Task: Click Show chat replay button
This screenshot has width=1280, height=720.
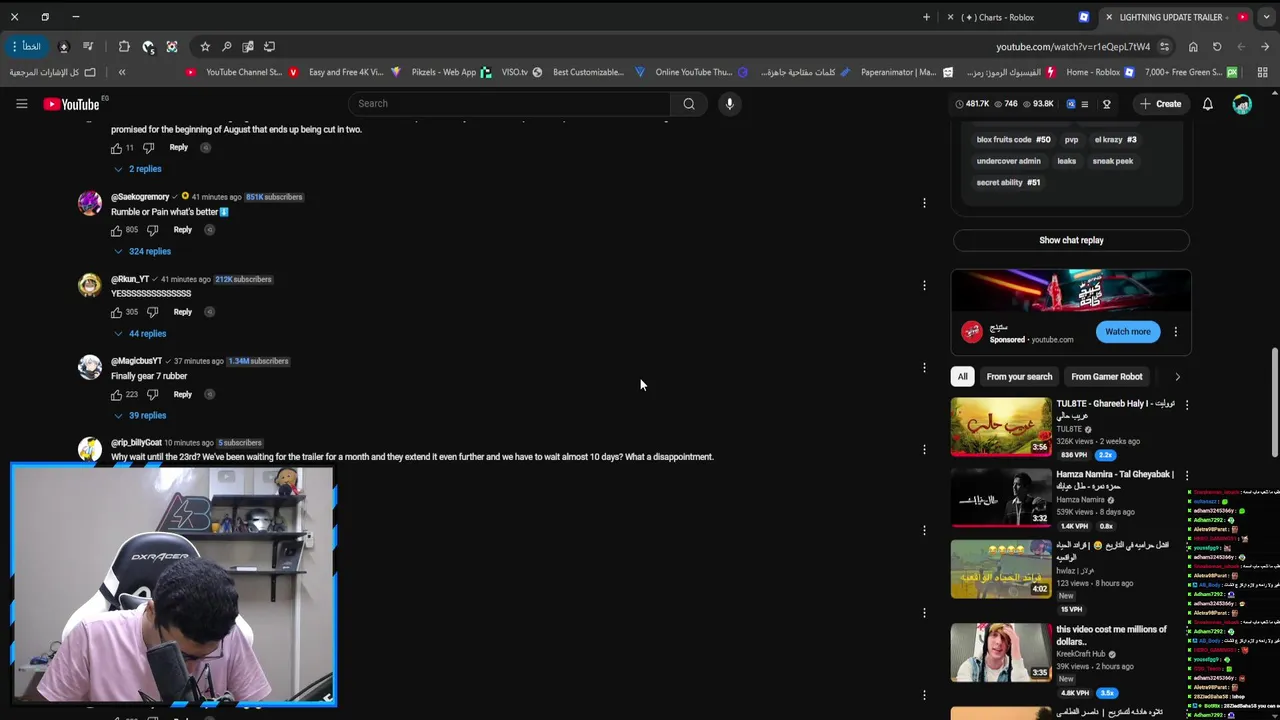Action: [x=1071, y=241]
